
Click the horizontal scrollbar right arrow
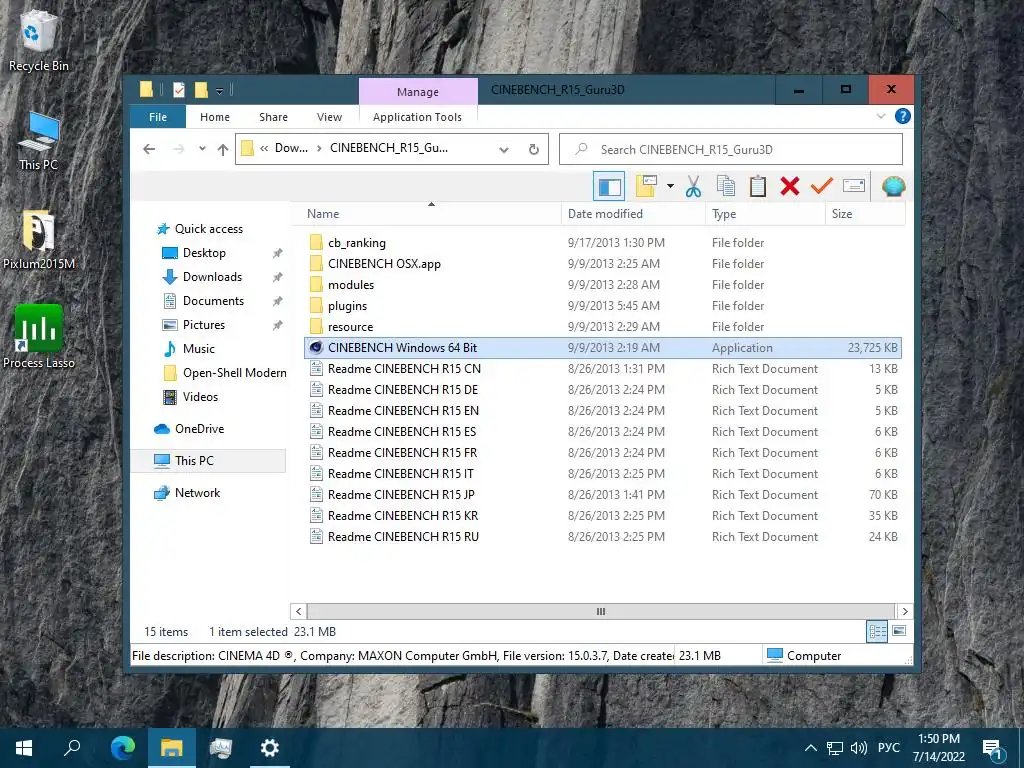coord(904,611)
